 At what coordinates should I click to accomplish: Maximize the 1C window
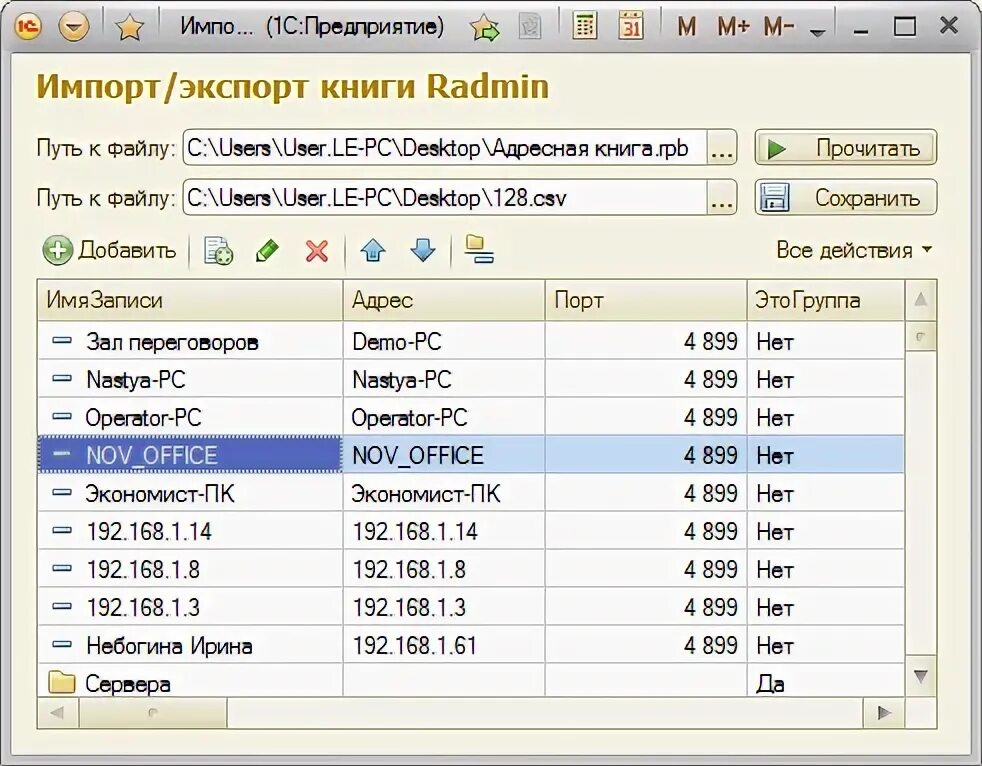[904, 26]
